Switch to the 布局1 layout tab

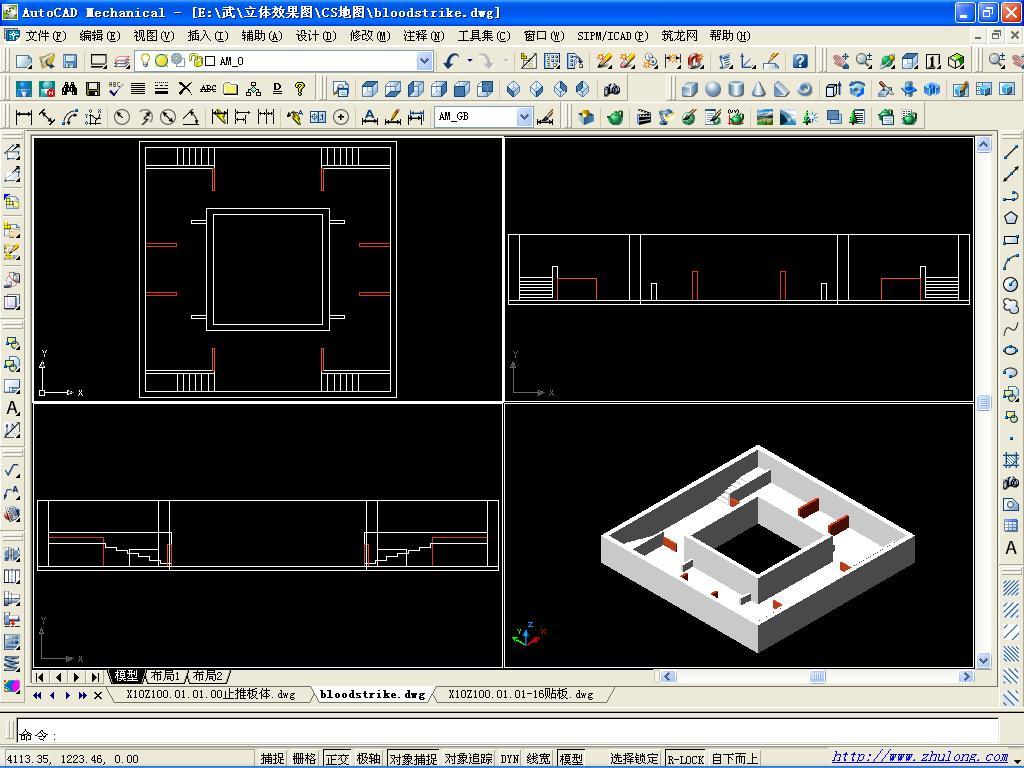click(164, 676)
